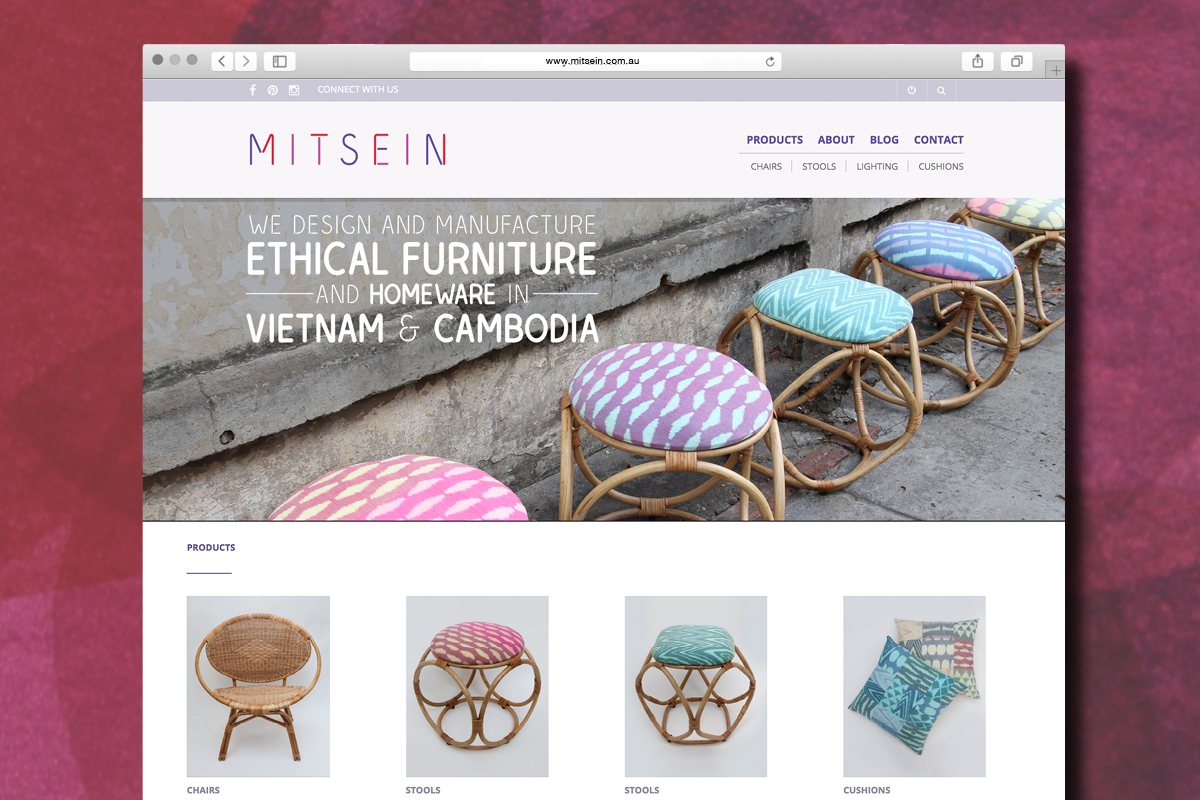Click the rattan chair product thumbnail
This screenshot has width=1200, height=800.
258,686
